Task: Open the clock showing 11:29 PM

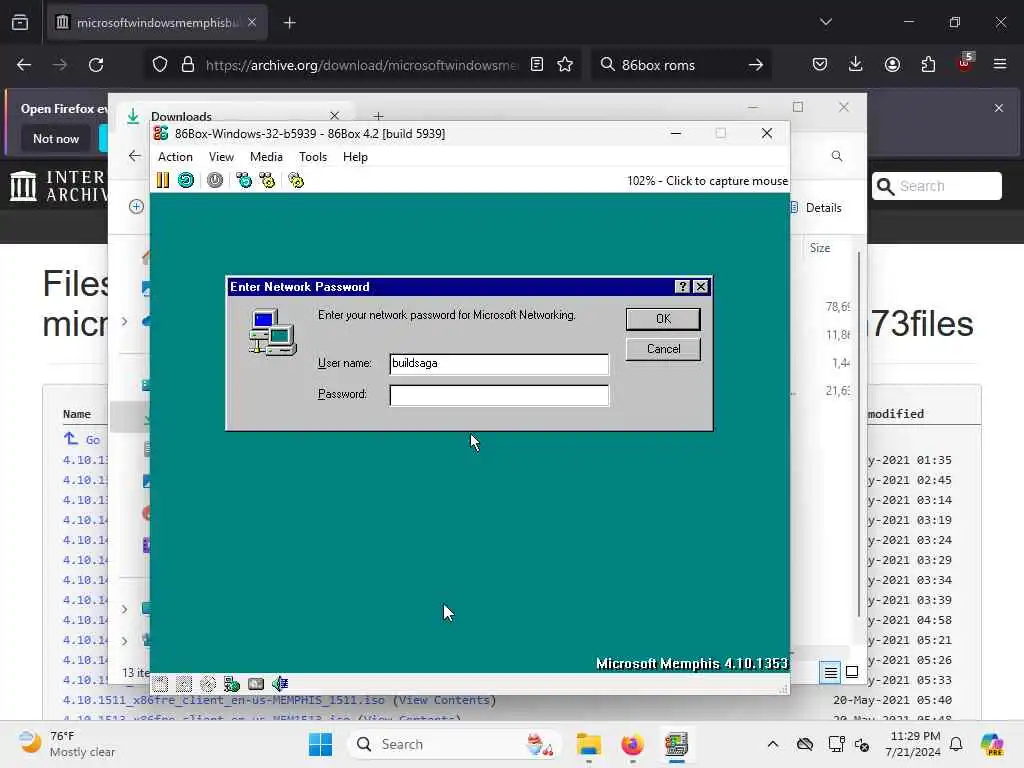Action: click(x=913, y=744)
